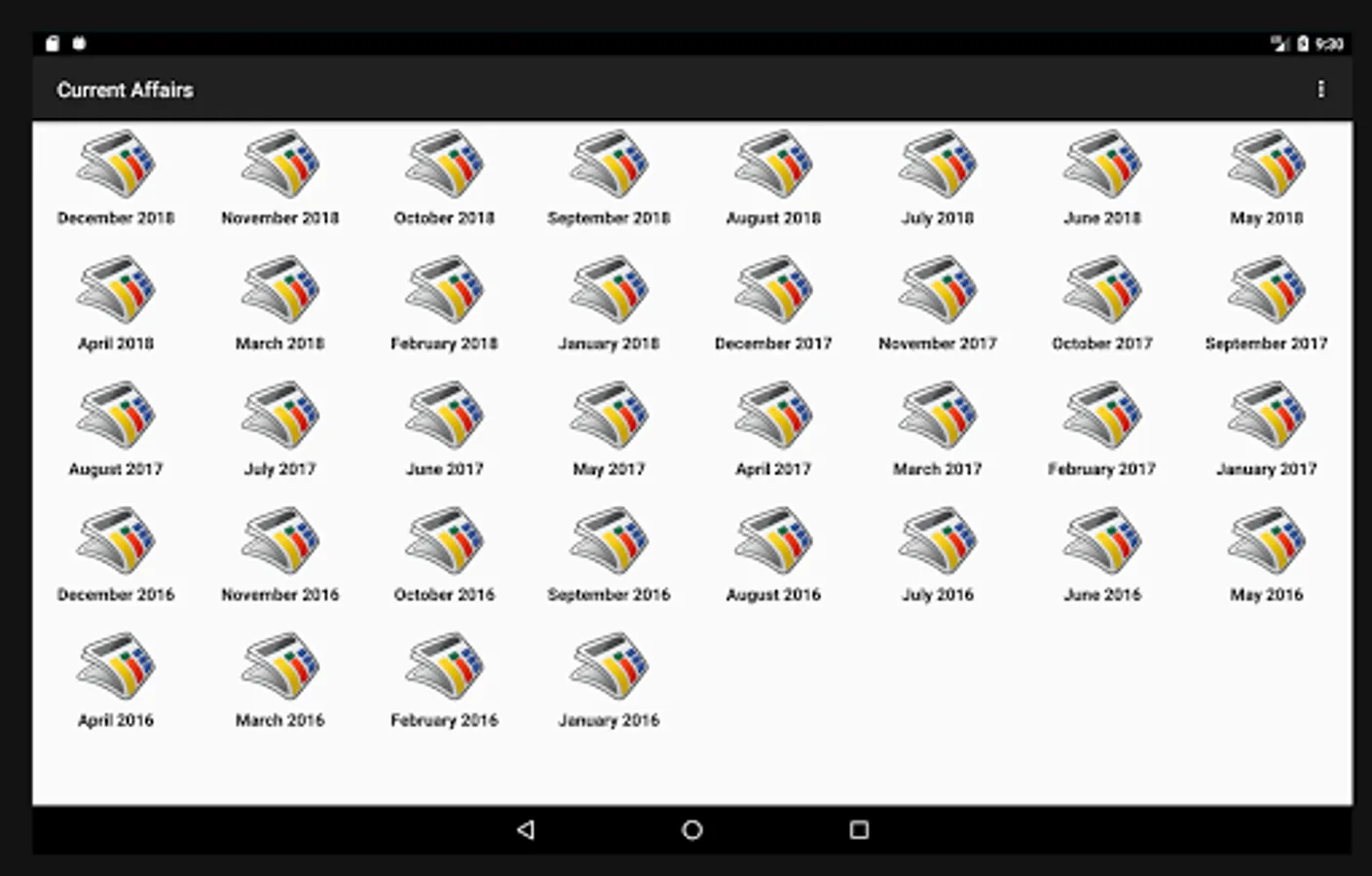This screenshot has width=1372, height=876.
Task: Tap the Android back navigation button
Action: [x=526, y=830]
